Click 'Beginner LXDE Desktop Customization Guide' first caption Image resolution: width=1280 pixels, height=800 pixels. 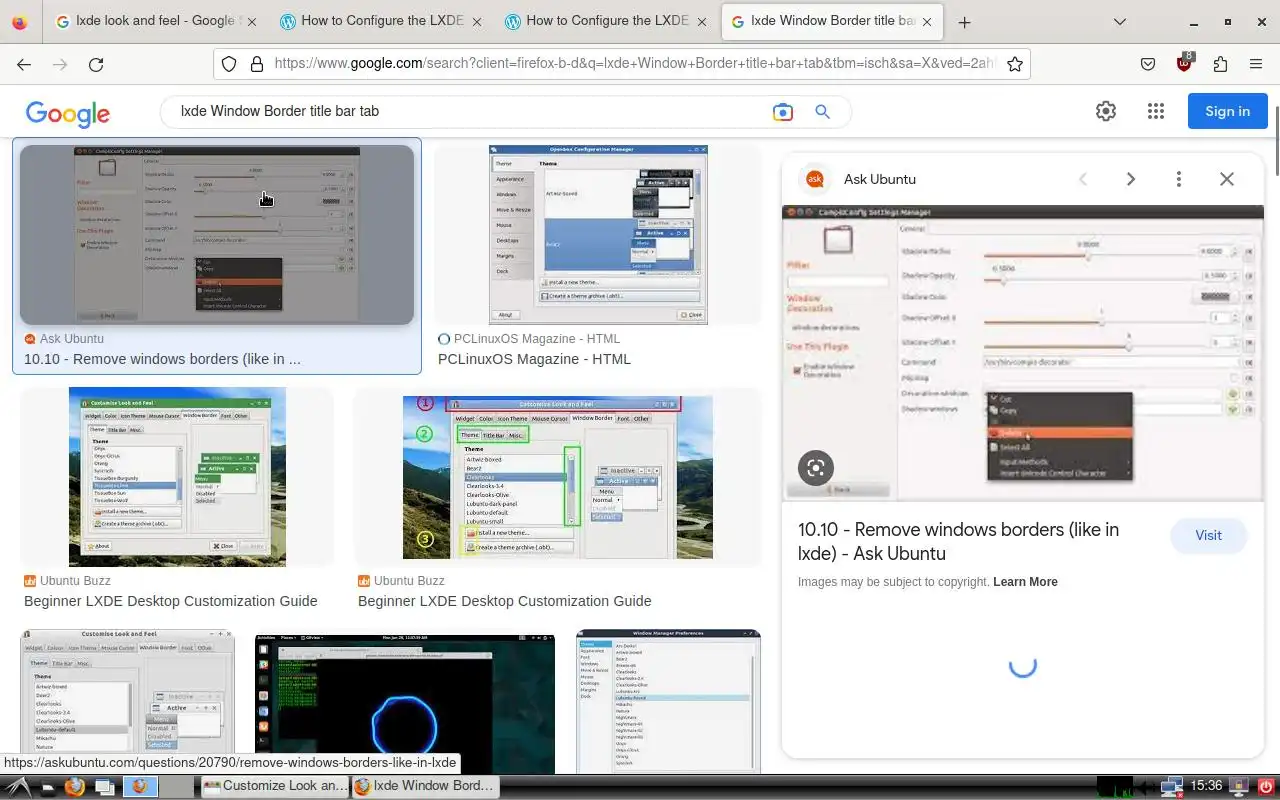pos(171,601)
